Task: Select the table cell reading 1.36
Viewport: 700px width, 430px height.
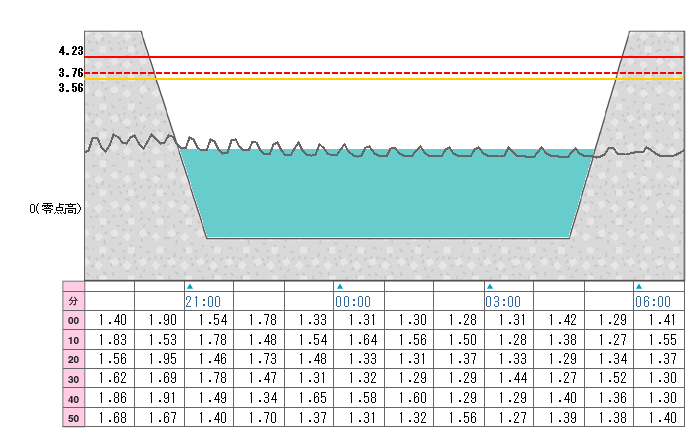Action: [609, 398]
